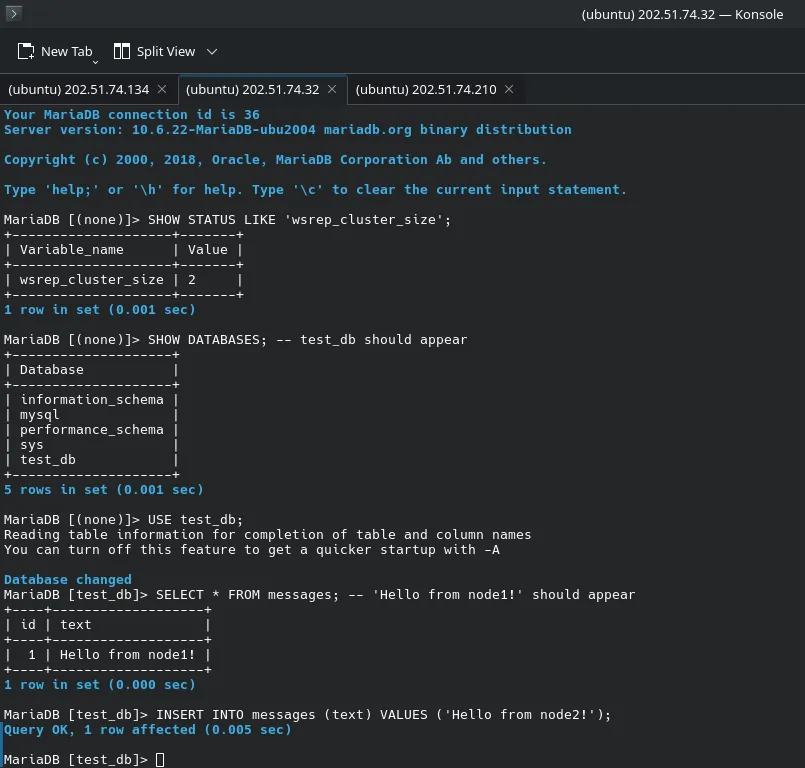The height and width of the screenshot is (768, 805).
Task: Click the Konsole window menu icon
Action: tap(14, 14)
